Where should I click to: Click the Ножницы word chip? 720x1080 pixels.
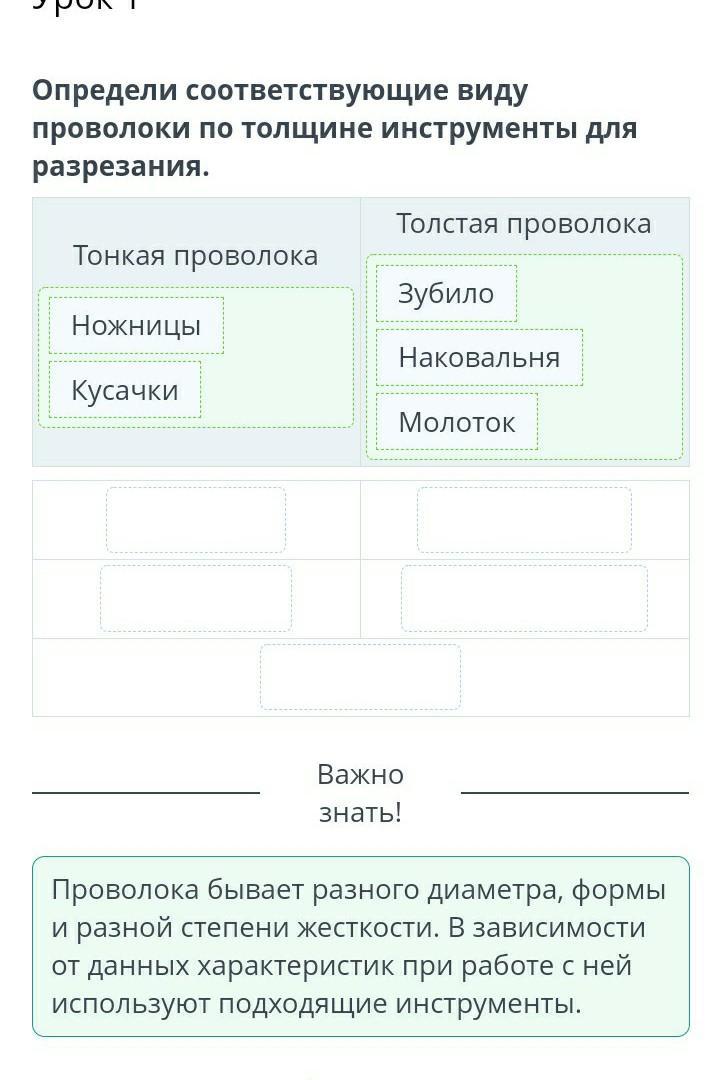[x=136, y=326]
